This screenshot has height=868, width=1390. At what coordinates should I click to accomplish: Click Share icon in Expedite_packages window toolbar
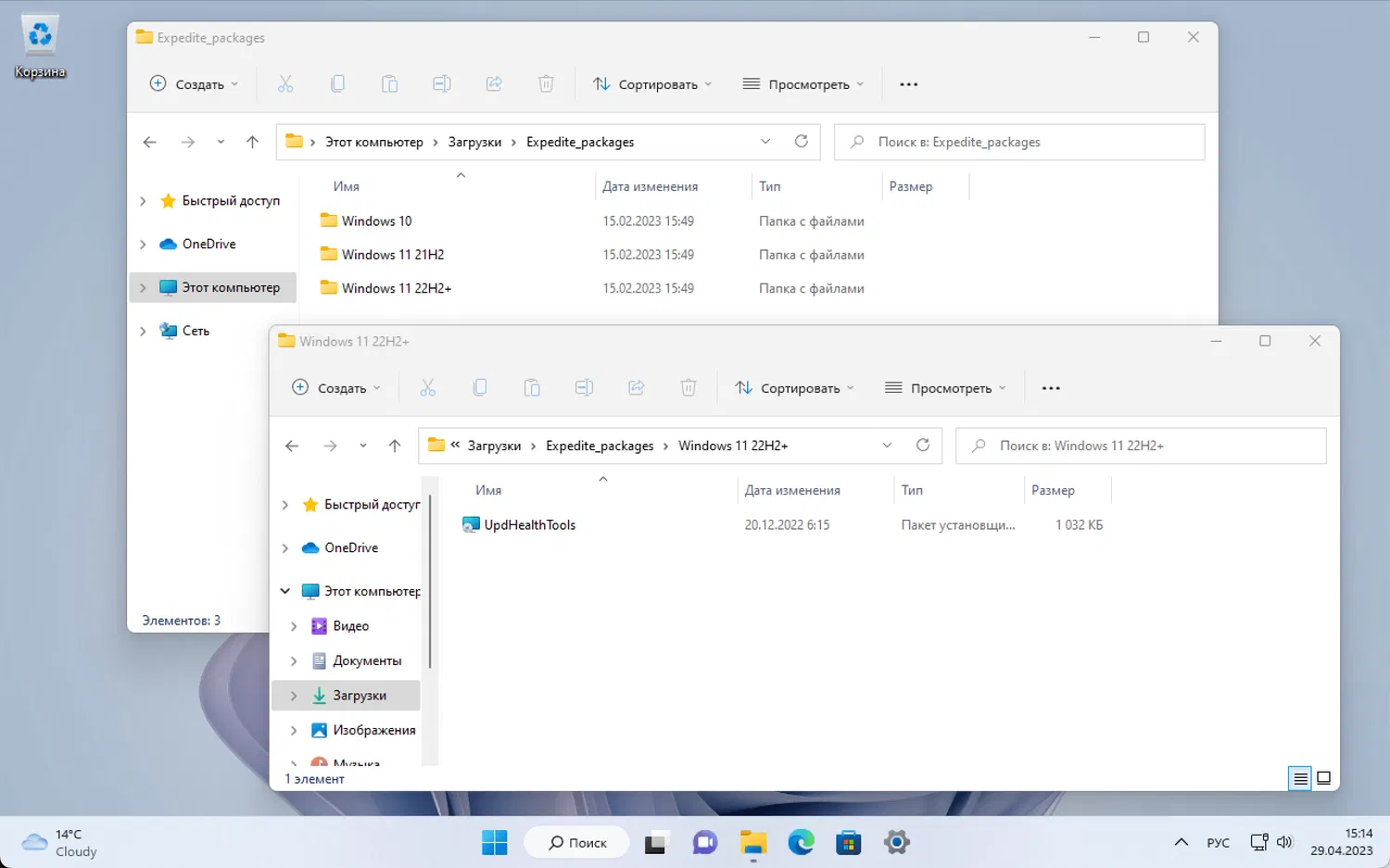[x=494, y=84]
